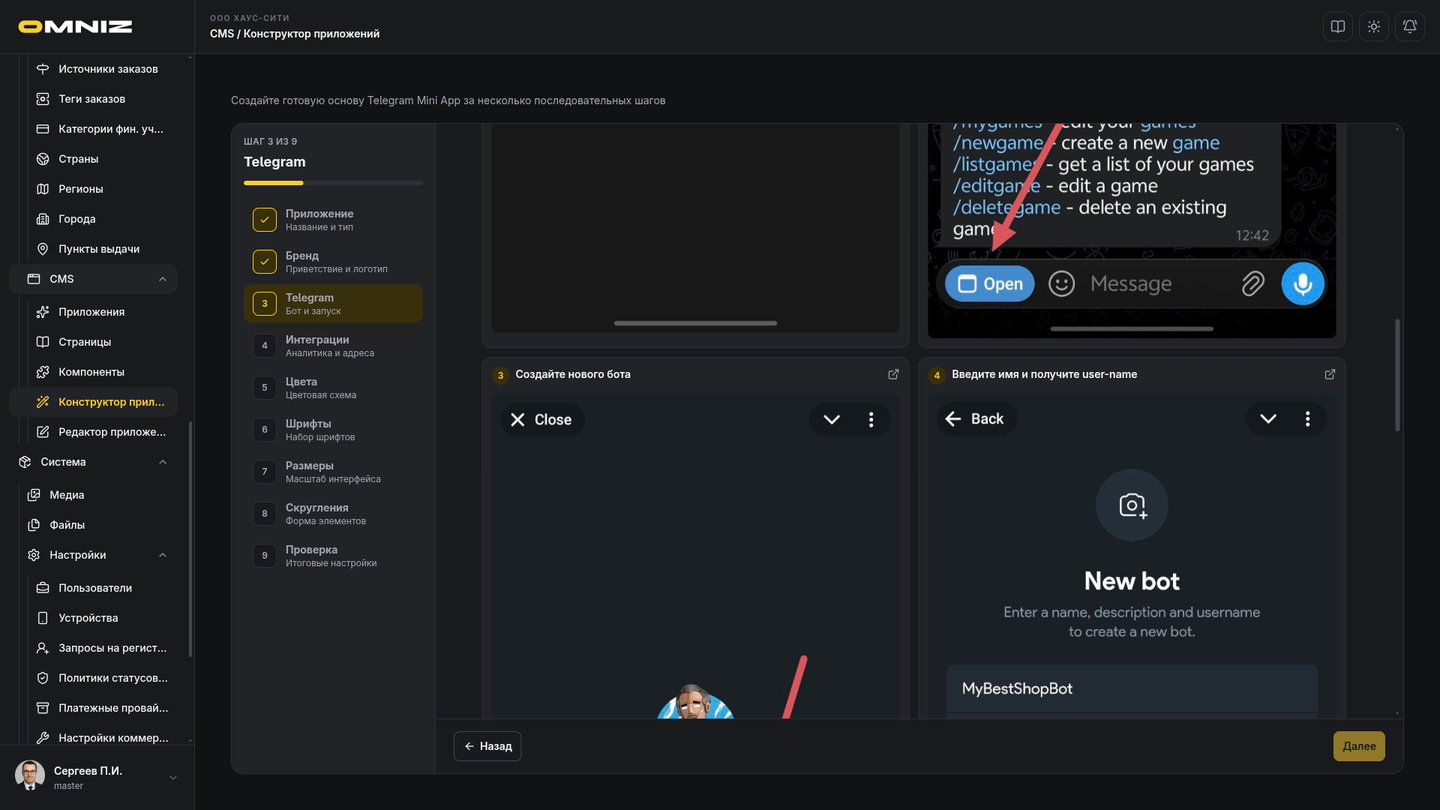Viewport: 1440px width, 810px height.
Task: Click the Устройства device icon
Action: [43, 618]
